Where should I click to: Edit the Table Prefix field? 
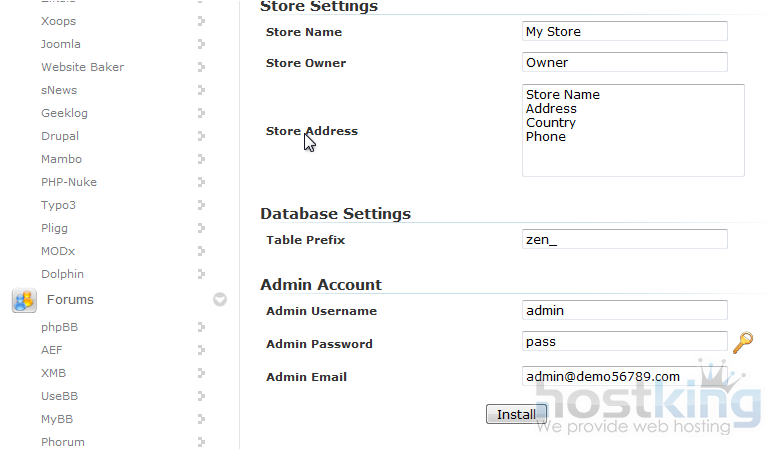[x=624, y=240]
